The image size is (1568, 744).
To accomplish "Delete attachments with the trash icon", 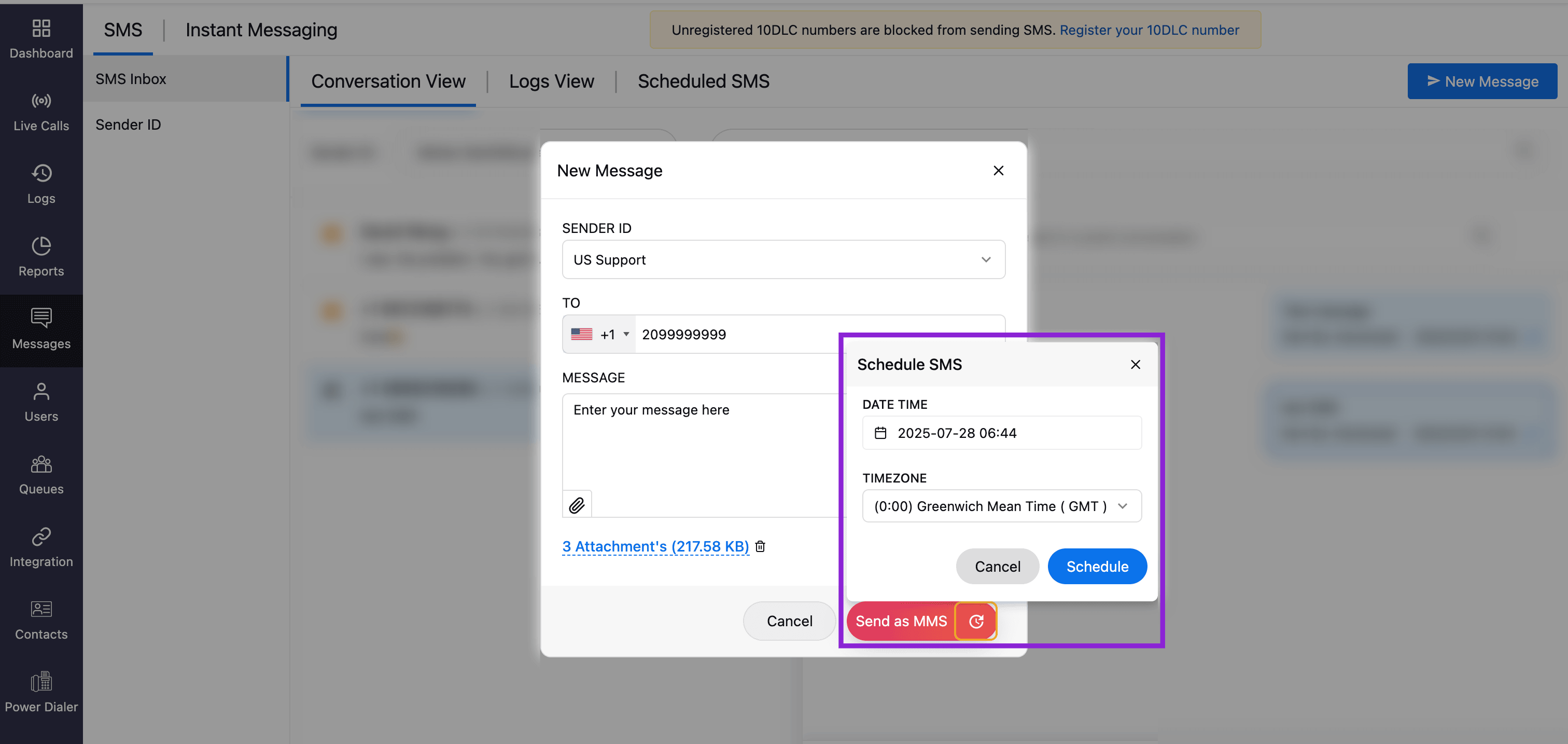I will point(760,546).
